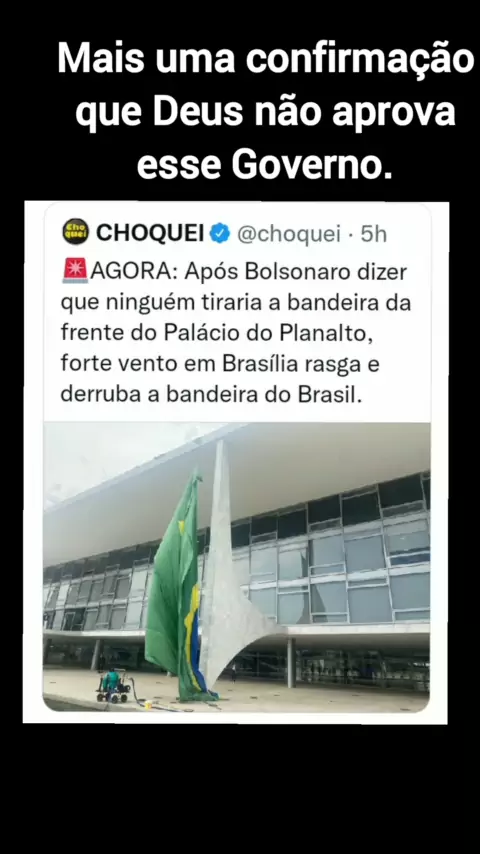Click the caption line 'esse Governo.'
This screenshot has height=854, width=480.
(265, 164)
